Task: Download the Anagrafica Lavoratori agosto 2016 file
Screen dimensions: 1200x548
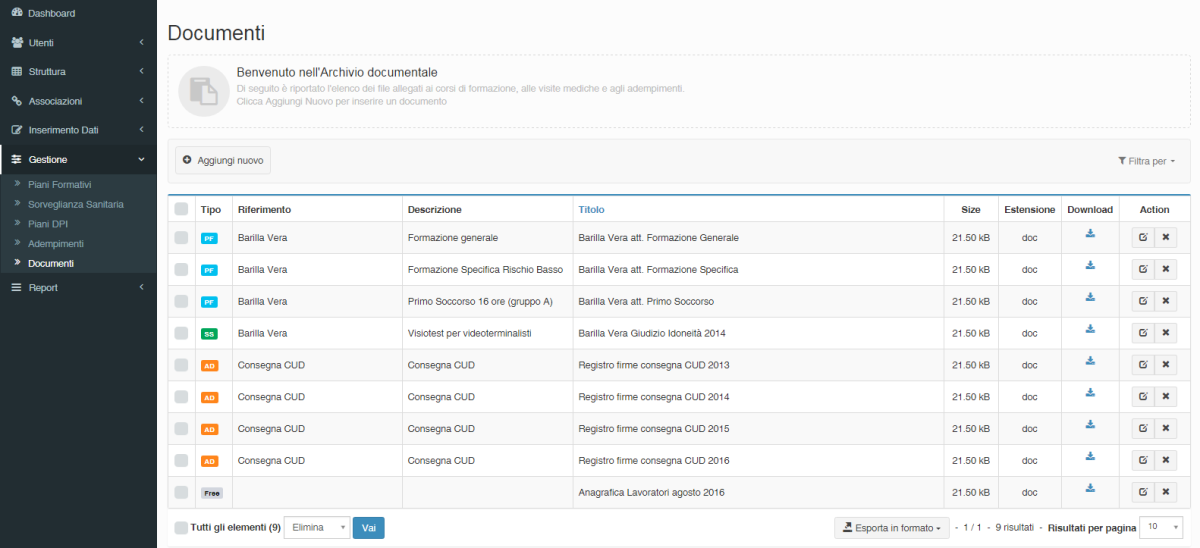Action: coord(1090,489)
